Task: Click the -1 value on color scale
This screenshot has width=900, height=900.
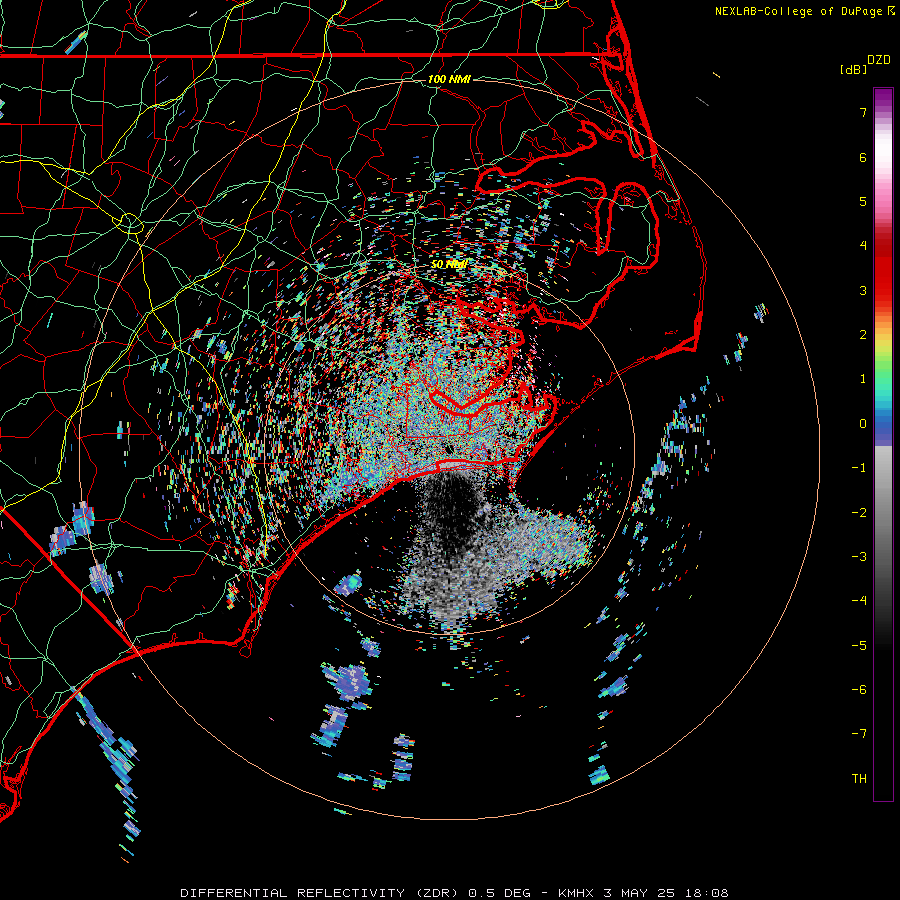Action: tap(859, 468)
